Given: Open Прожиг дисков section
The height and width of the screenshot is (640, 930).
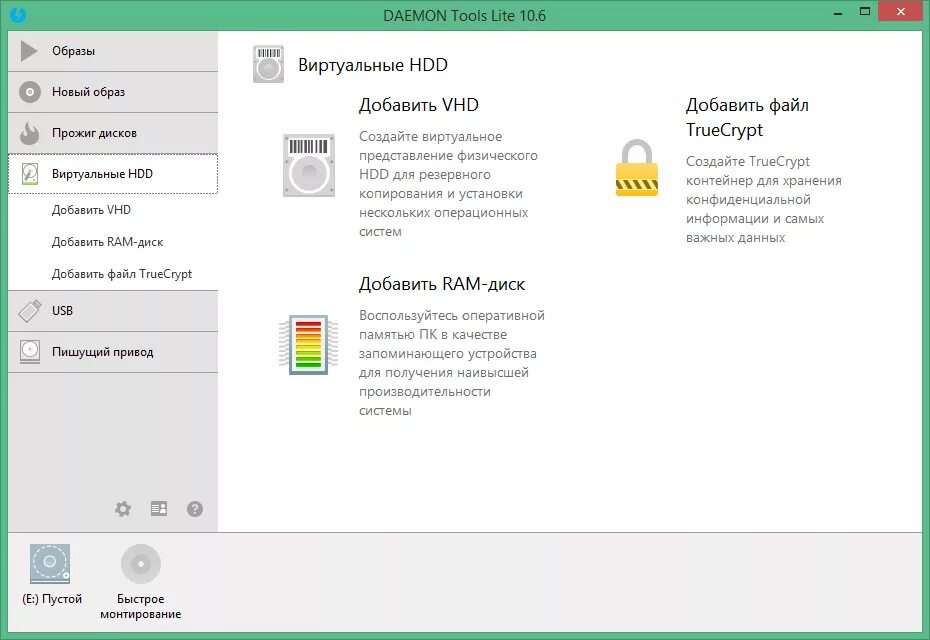Looking at the screenshot, I should pos(113,133).
